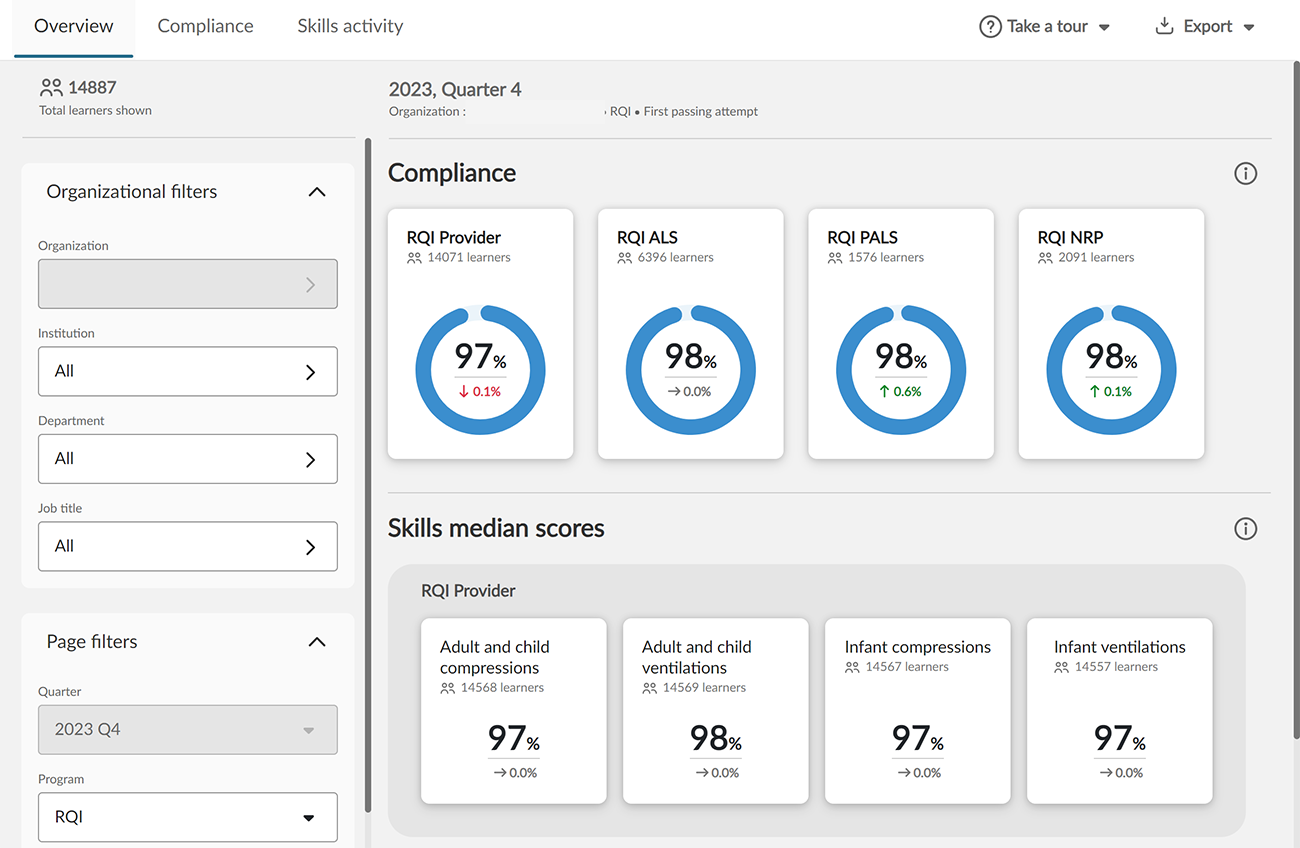
Task: Open the Department filter selector
Action: (x=188, y=459)
